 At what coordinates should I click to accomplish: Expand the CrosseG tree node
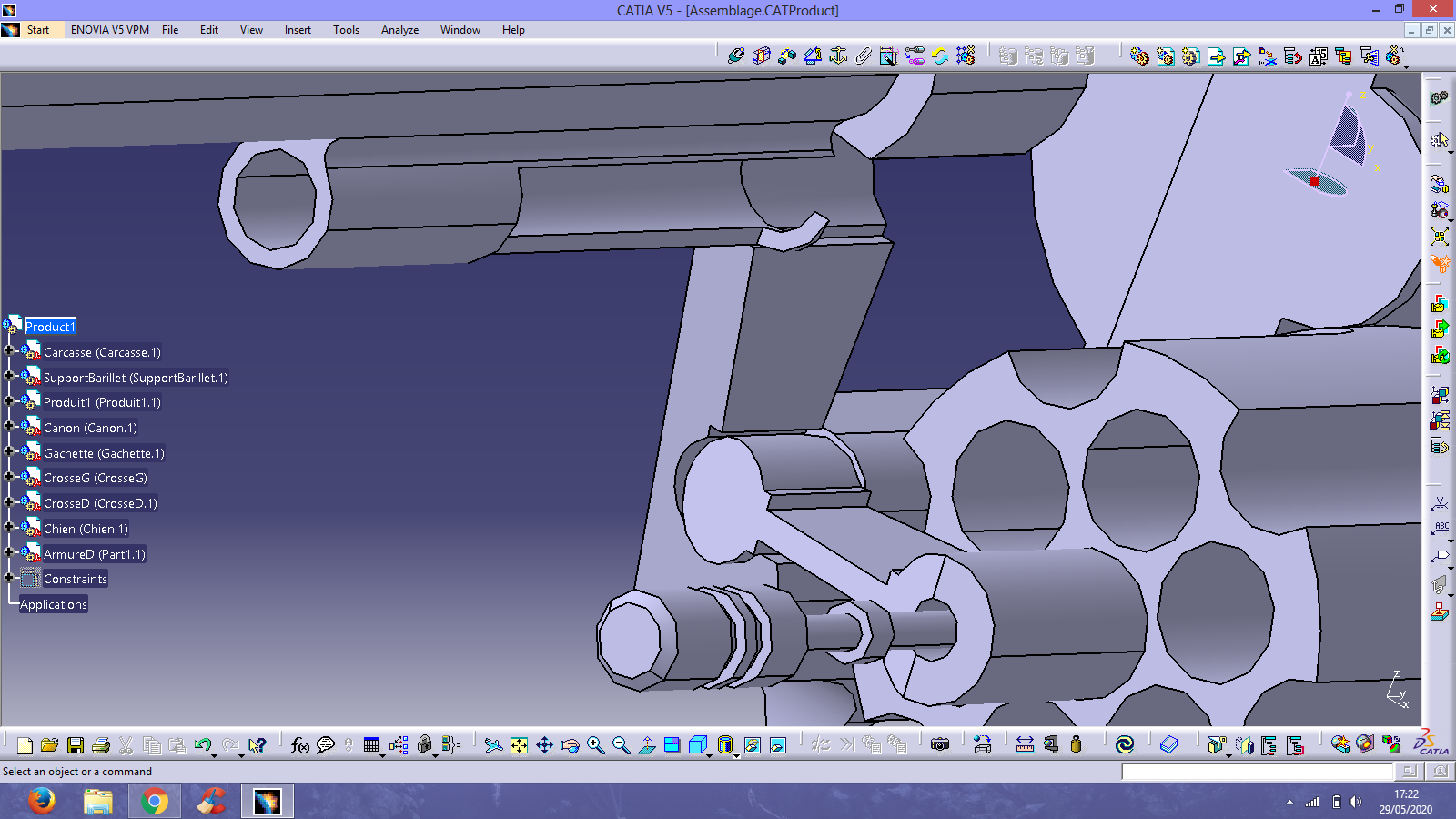point(9,476)
